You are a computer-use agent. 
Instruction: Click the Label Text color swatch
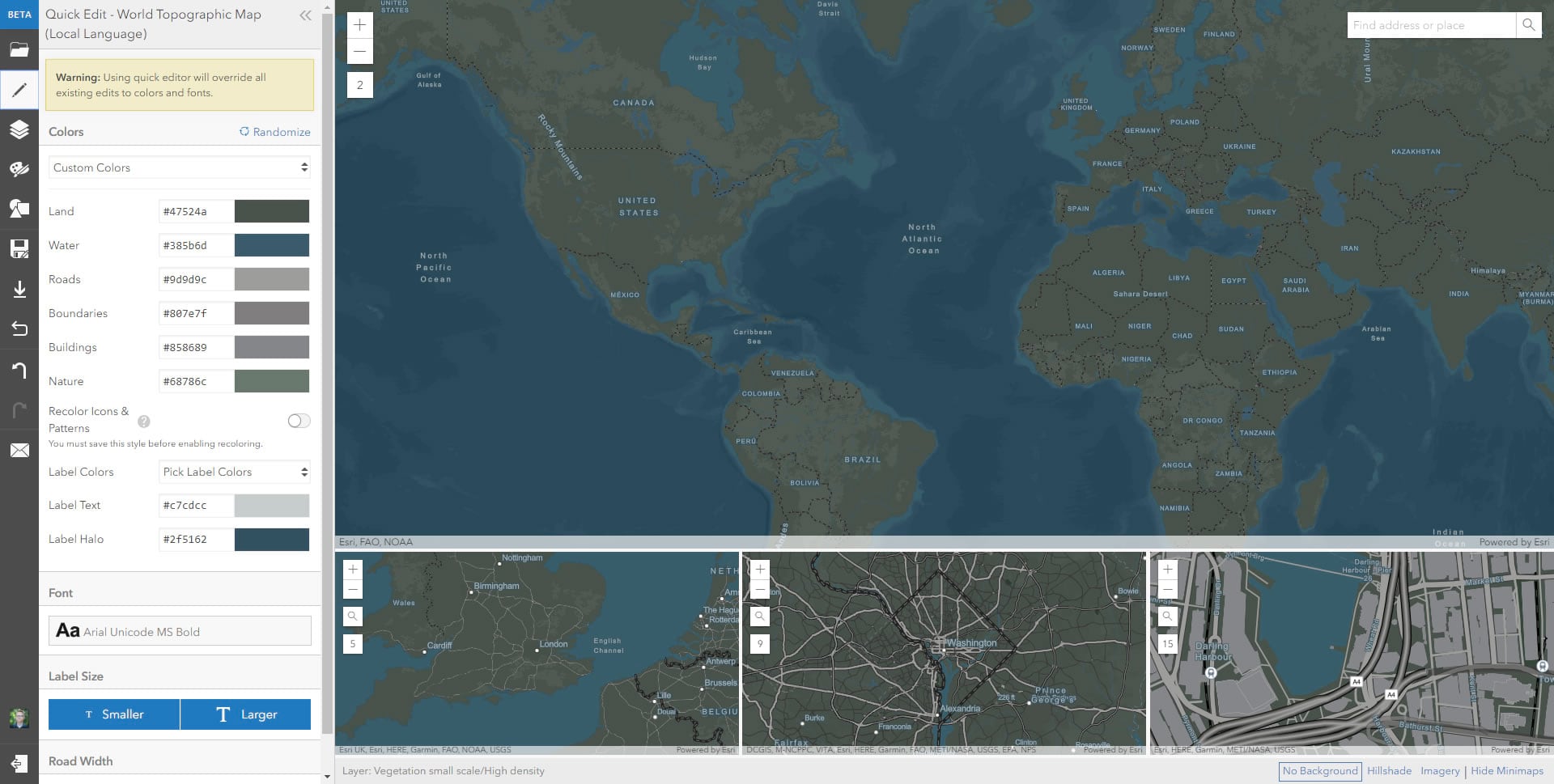tap(272, 506)
